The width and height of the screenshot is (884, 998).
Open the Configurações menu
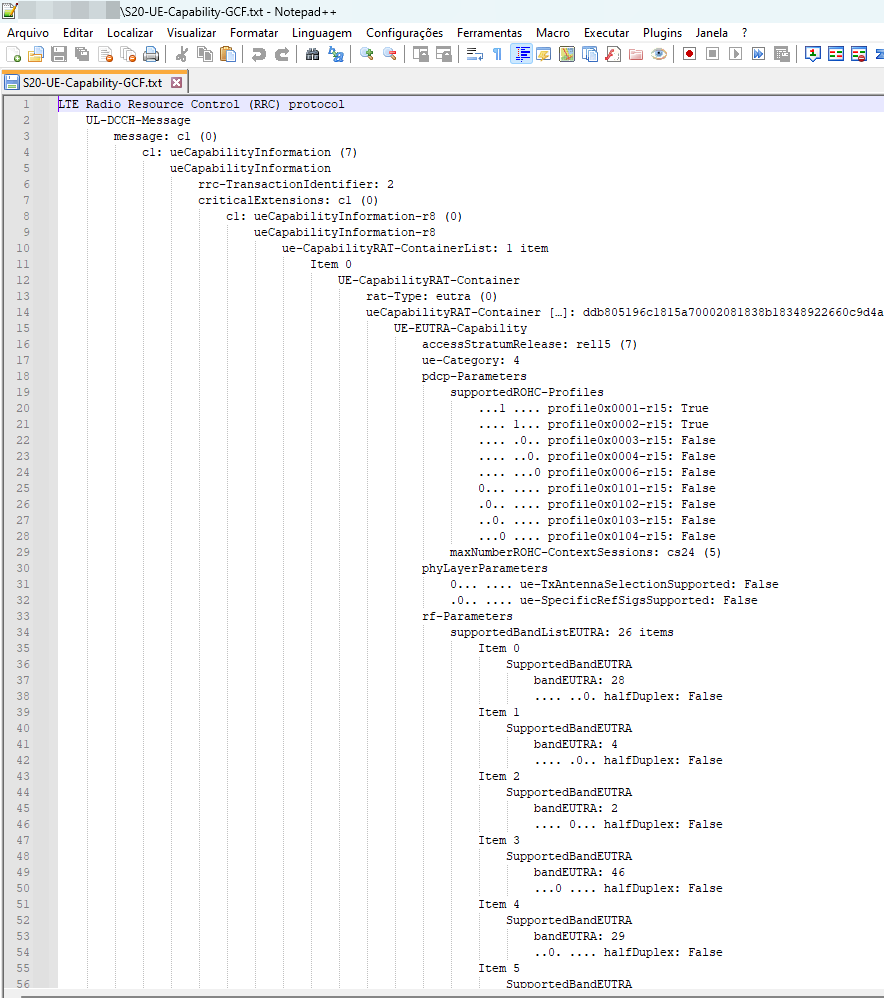click(405, 33)
